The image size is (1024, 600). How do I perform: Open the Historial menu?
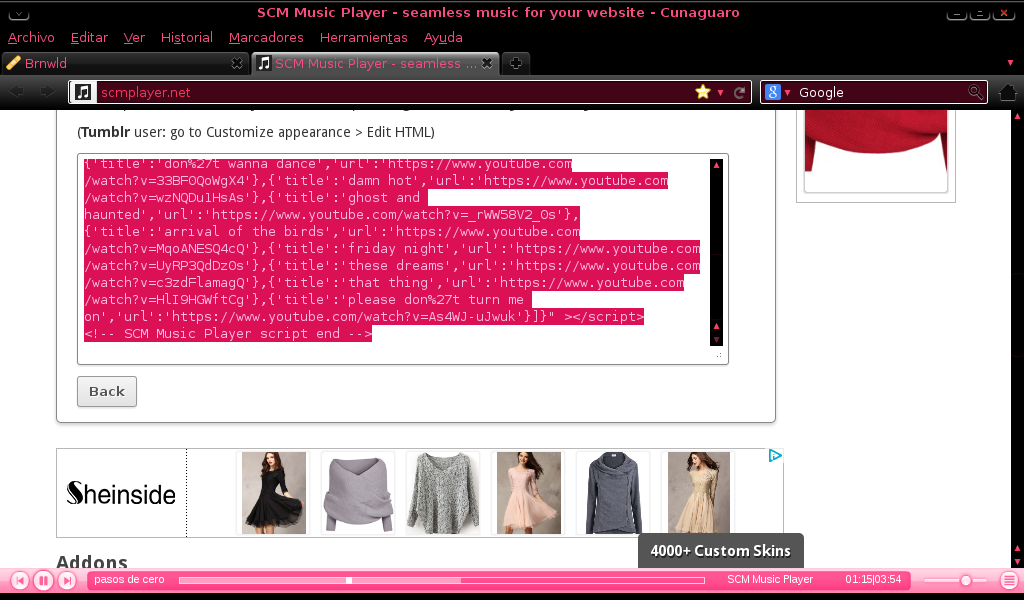click(x=187, y=38)
